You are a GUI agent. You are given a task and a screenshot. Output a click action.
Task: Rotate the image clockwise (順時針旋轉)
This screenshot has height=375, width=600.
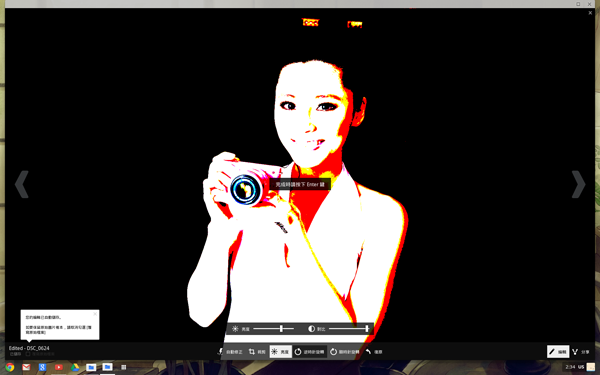(x=345, y=352)
